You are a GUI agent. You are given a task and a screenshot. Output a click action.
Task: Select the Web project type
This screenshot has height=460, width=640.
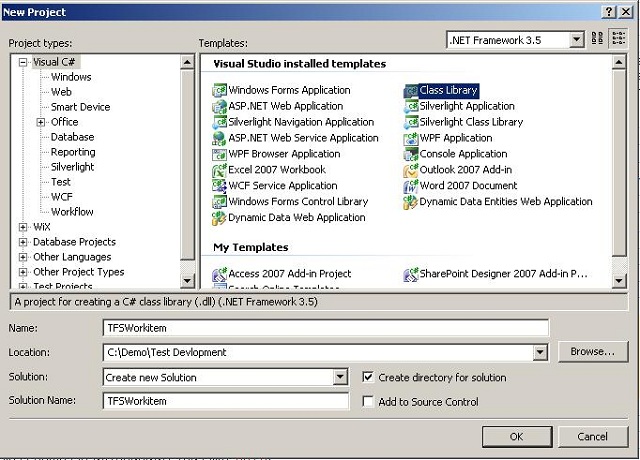[x=61, y=92]
